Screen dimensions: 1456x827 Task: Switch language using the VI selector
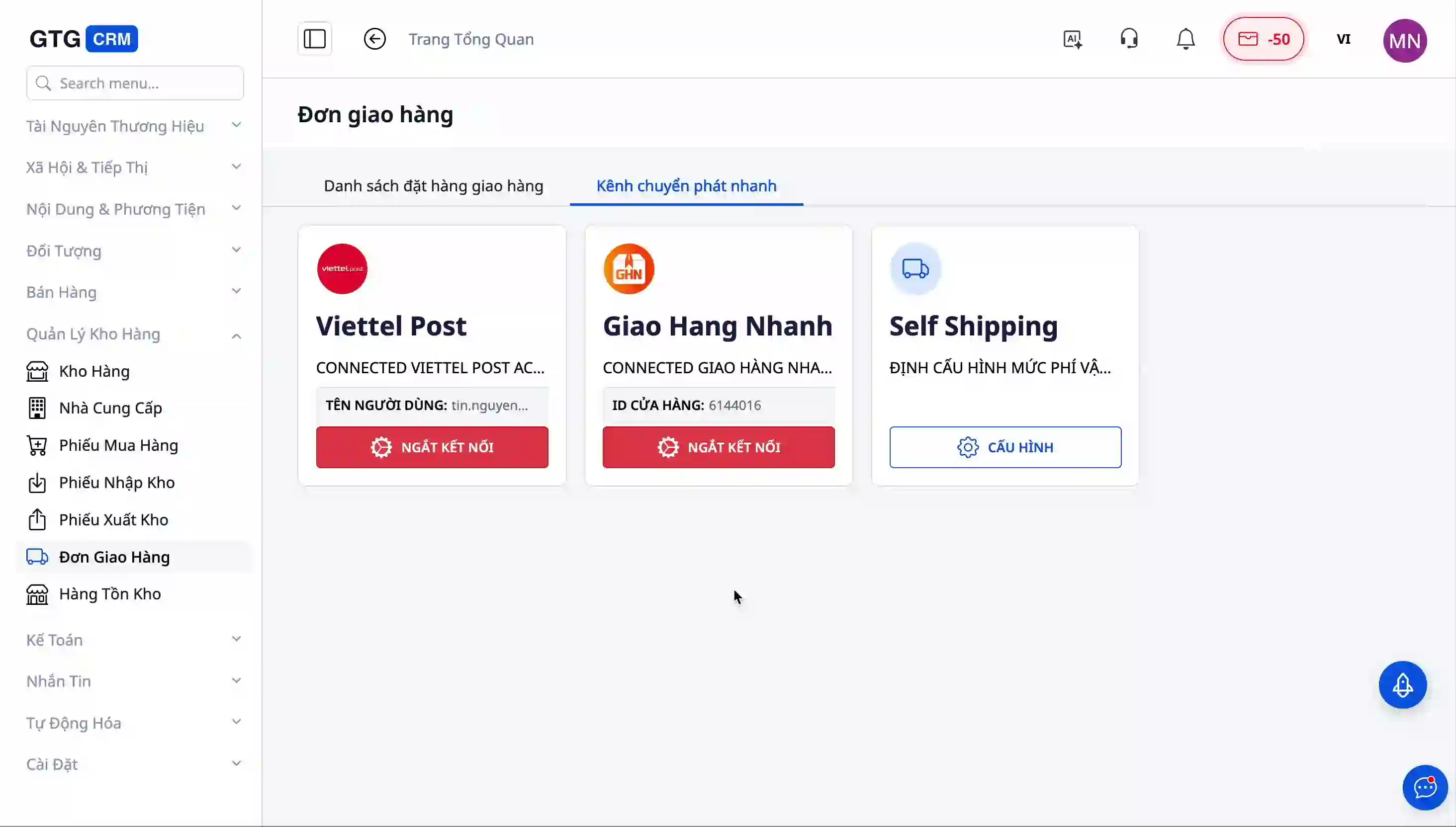(x=1344, y=39)
